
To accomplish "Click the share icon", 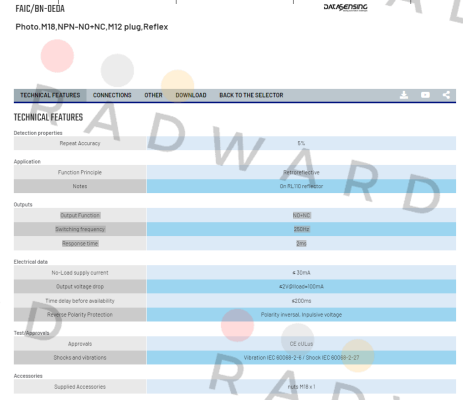I will coord(446,95).
